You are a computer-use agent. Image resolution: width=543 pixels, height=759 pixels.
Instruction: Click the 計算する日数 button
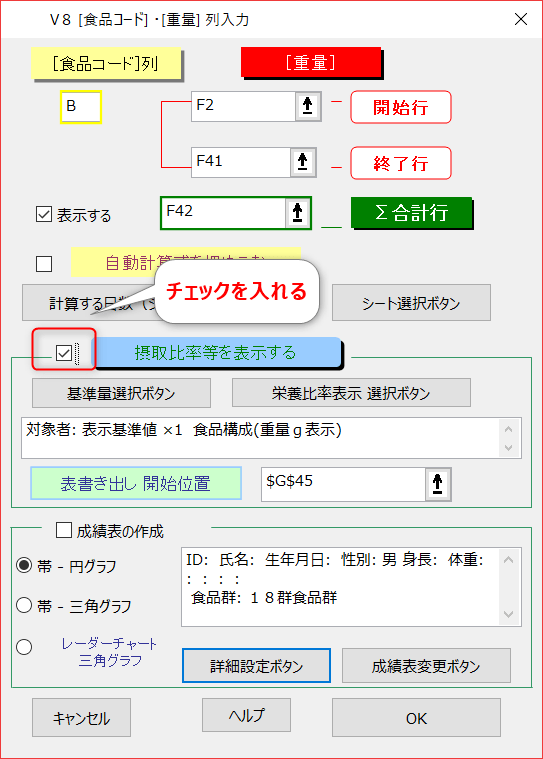90,303
